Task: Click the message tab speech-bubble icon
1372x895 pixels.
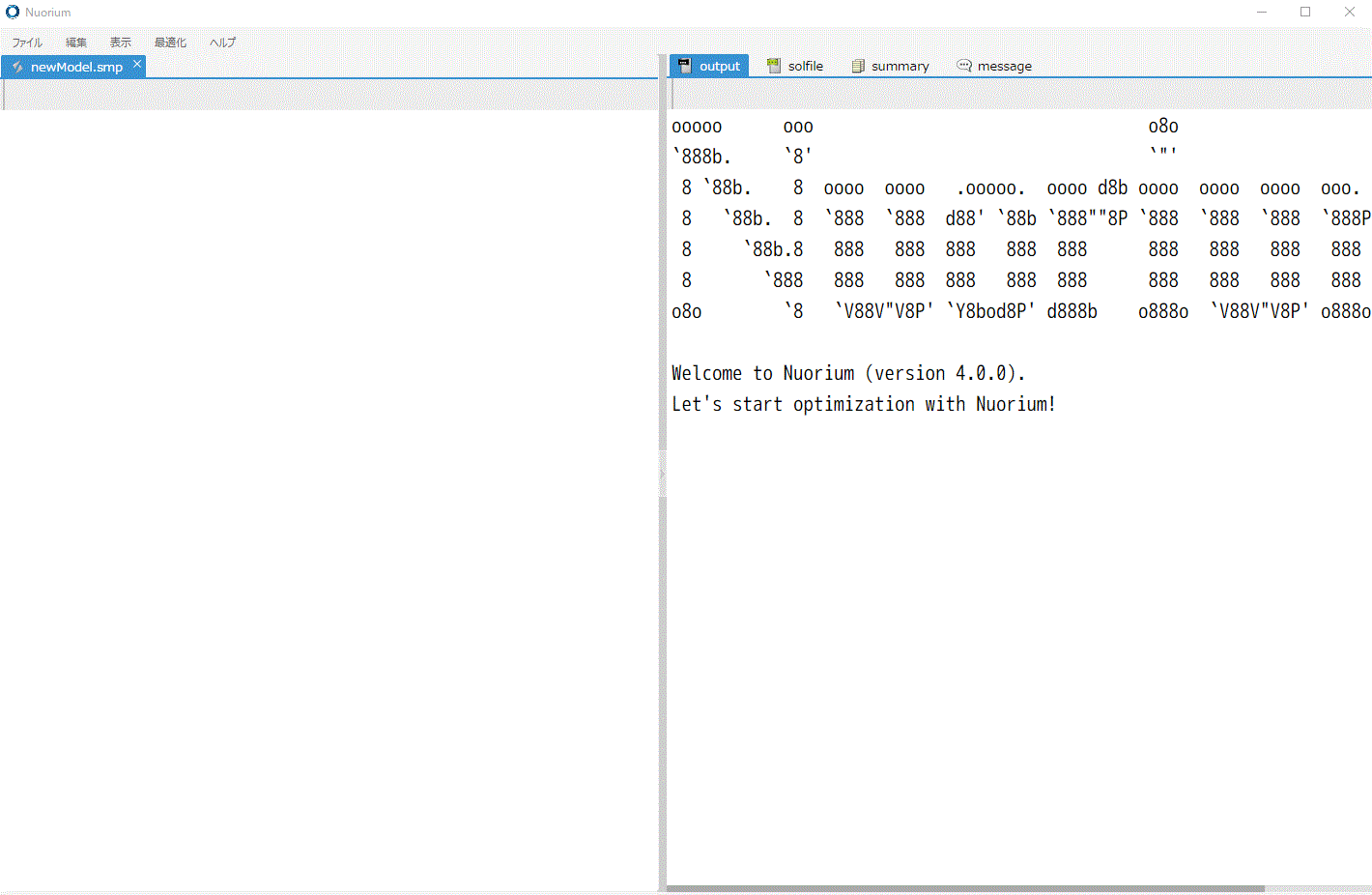Action: click(964, 66)
